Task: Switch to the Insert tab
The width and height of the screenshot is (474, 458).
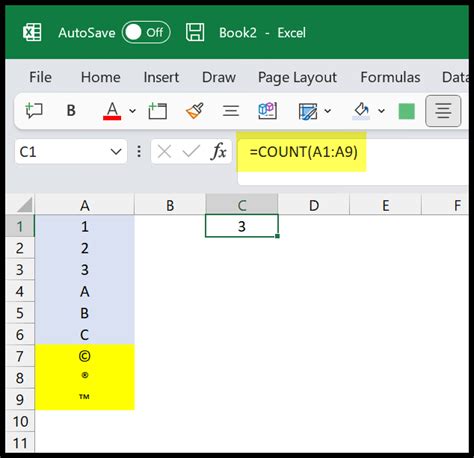Action: click(x=161, y=77)
